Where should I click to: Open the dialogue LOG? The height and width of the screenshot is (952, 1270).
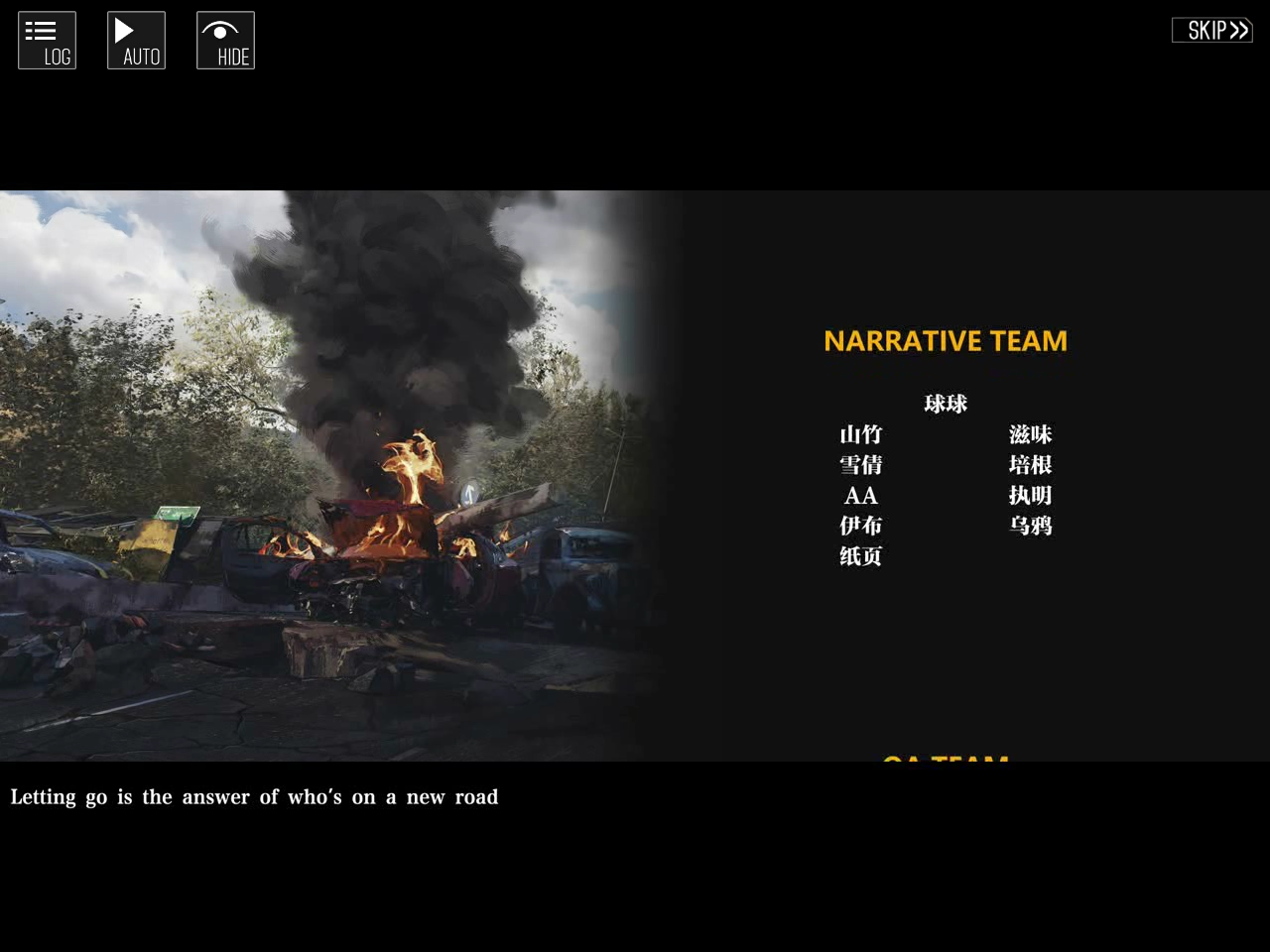click(47, 41)
